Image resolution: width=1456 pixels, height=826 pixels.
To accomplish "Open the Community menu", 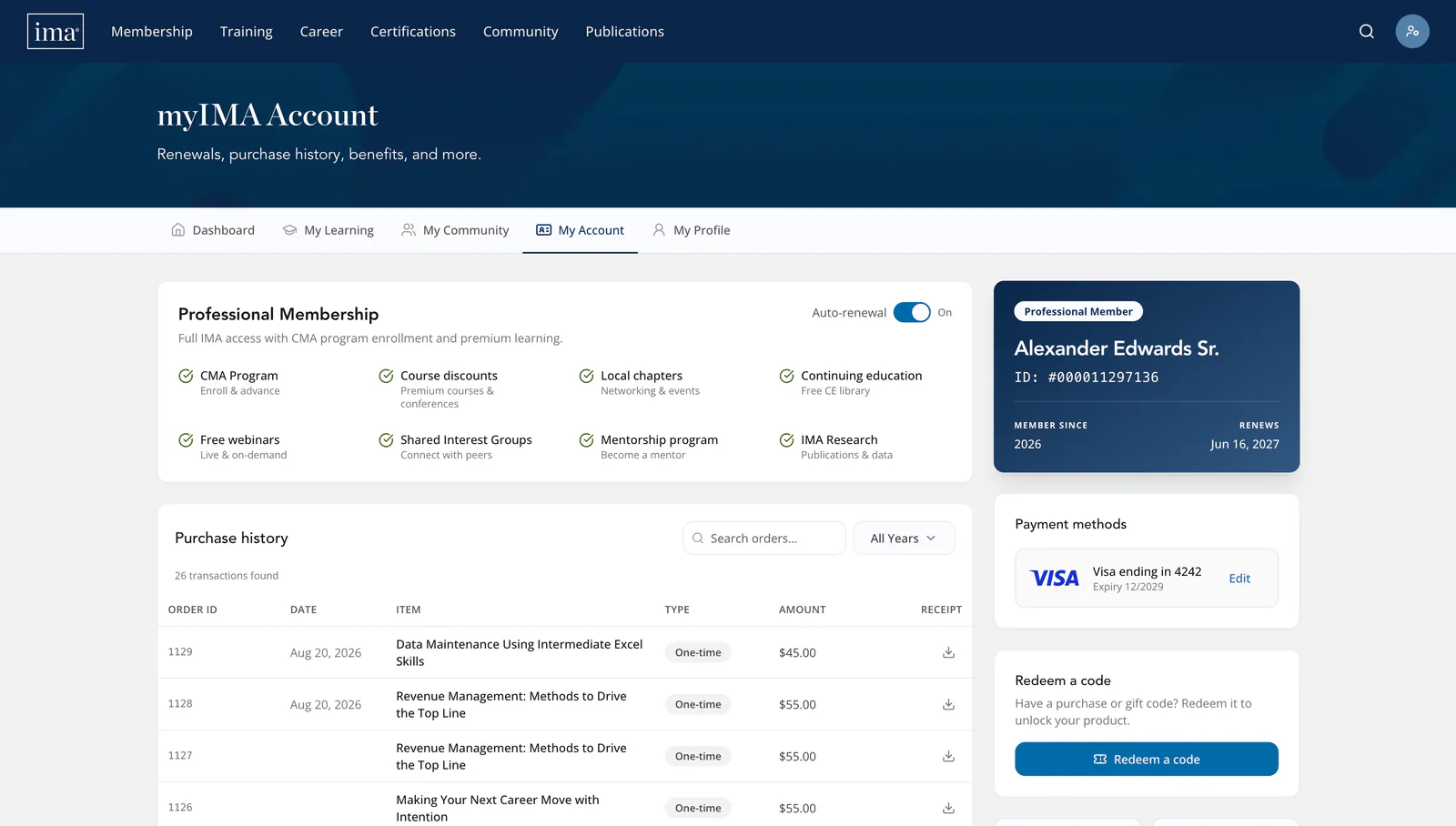I will click(521, 32).
